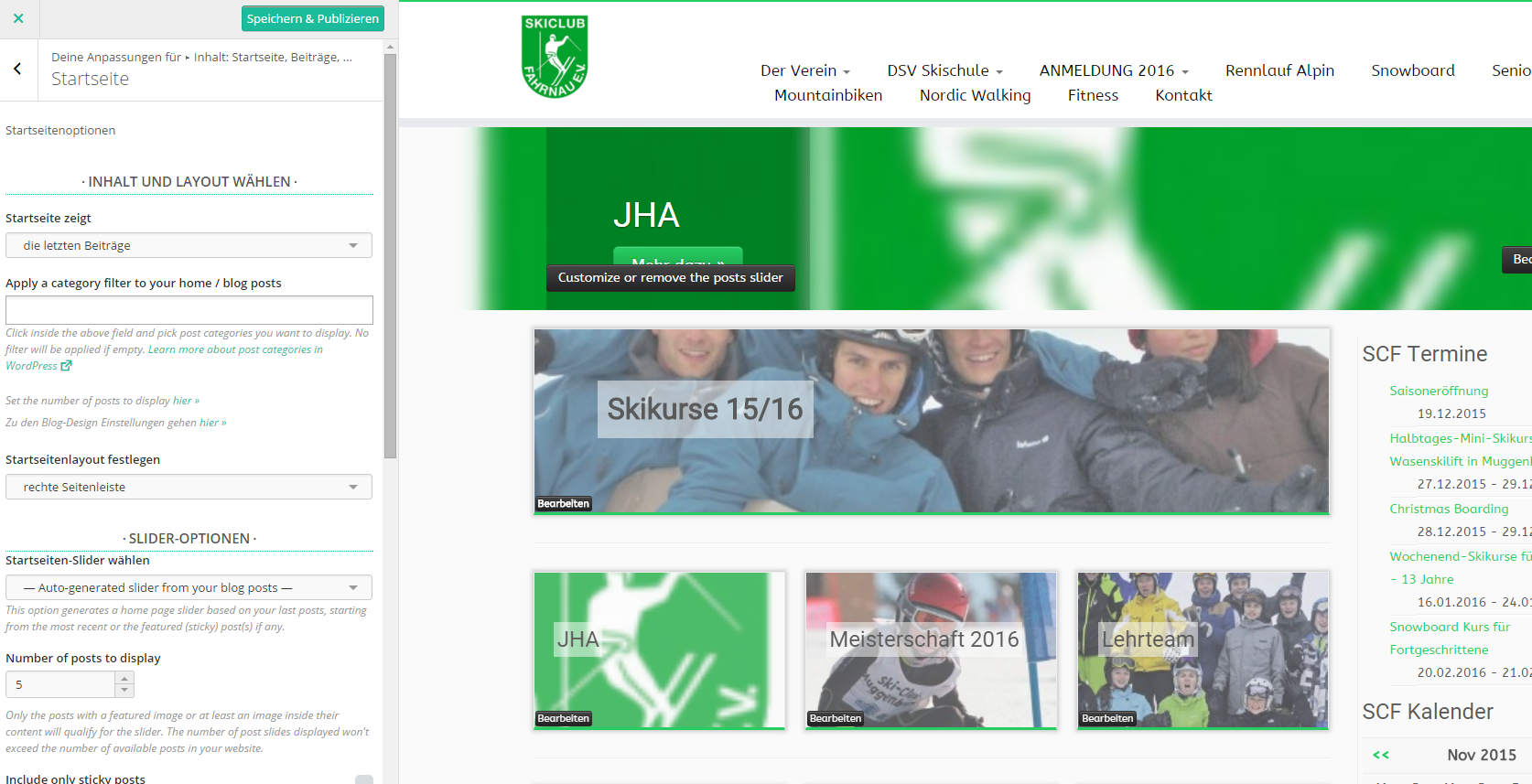Click the external link icon beside WordPress
The height and width of the screenshot is (784, 1532).
pos(66,366)
